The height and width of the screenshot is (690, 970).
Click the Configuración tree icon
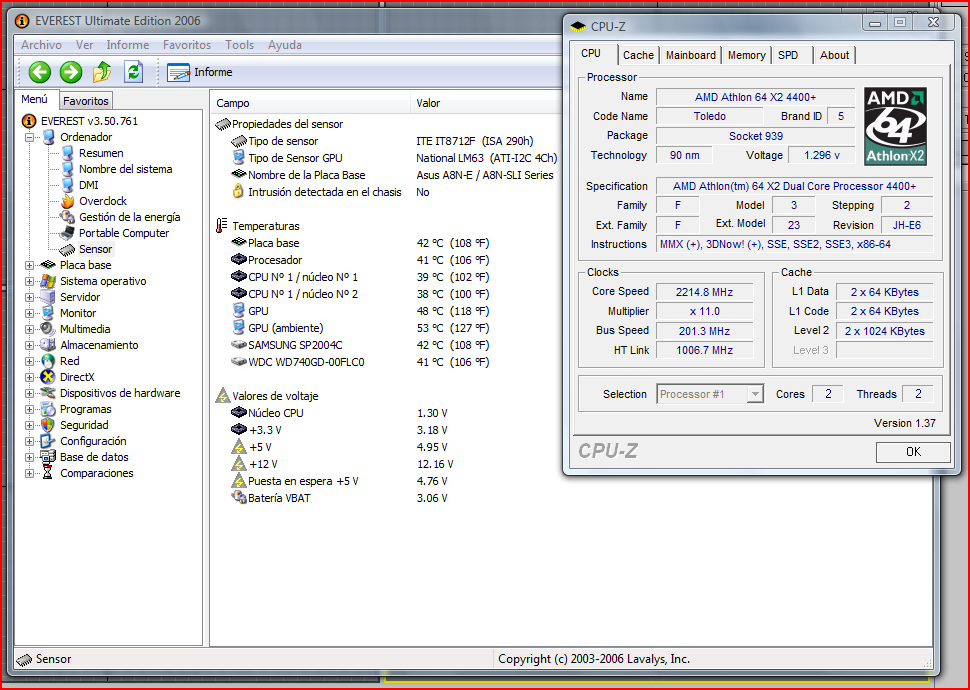(x=48, y=441)
